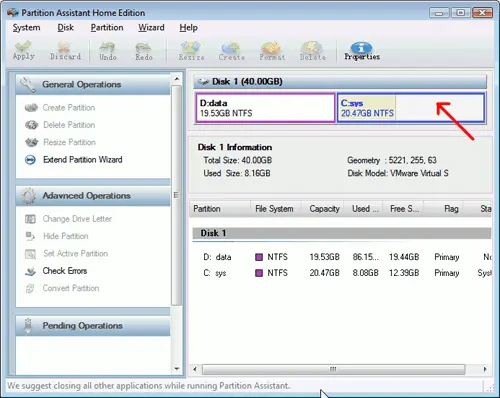The image size is (500, 398).
Task: Click the Partition column header
Action: 220,209
